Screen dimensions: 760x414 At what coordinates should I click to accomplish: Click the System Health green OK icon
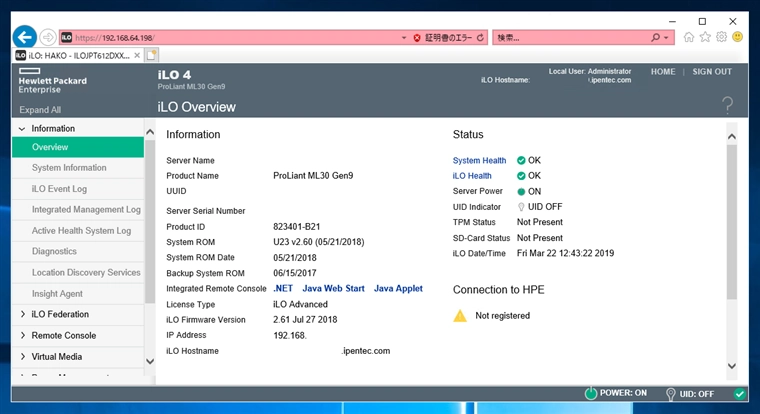click(521, 160)
